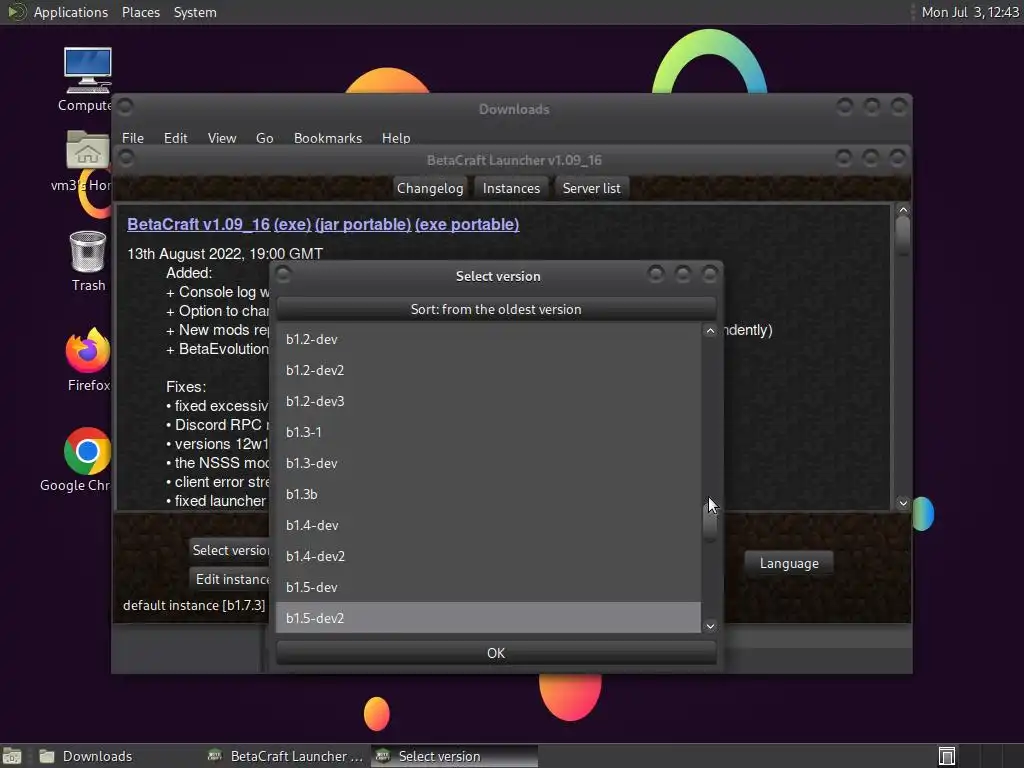Click the Downloads window's left menu button
1024x768 pixels.
pyautogui.click(x=125, y=106)
